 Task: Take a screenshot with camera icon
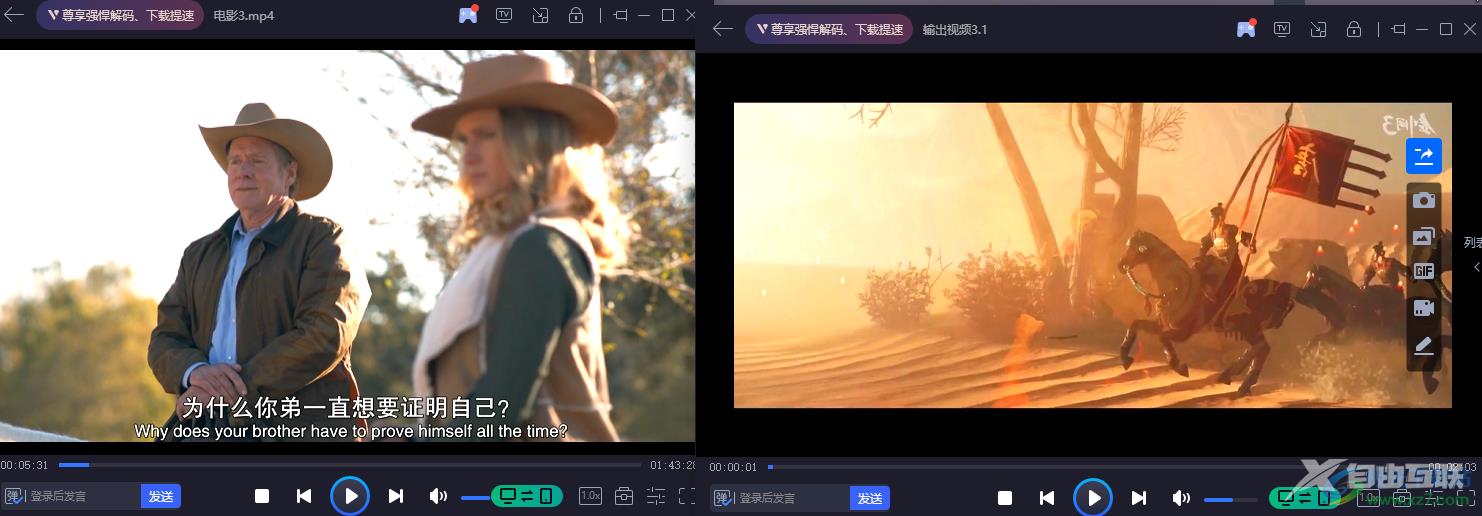pos(1424,200)
